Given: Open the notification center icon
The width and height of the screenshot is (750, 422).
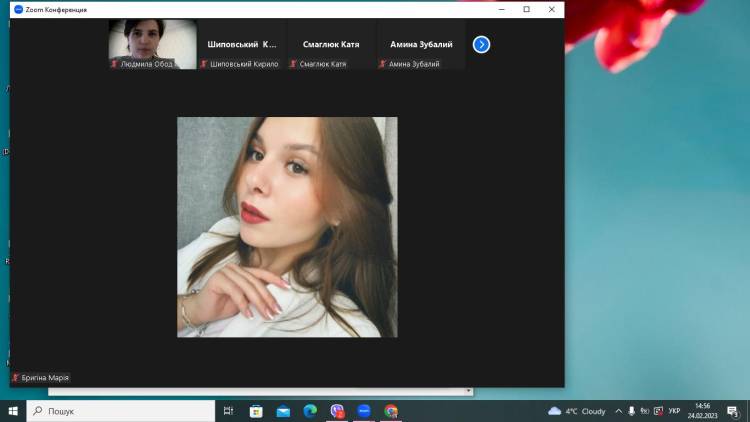Looking at the screenshot, I should 734,411.
